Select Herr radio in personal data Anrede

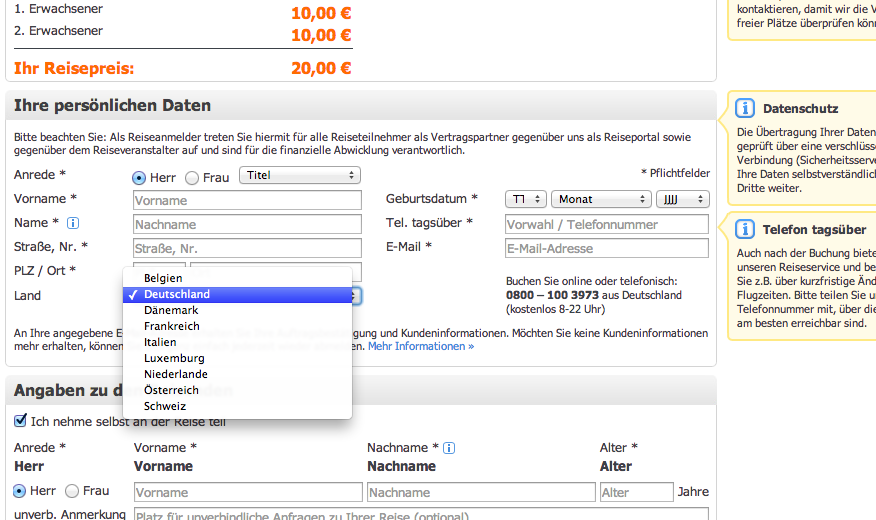pyautogui.click(x=139, y=178)
